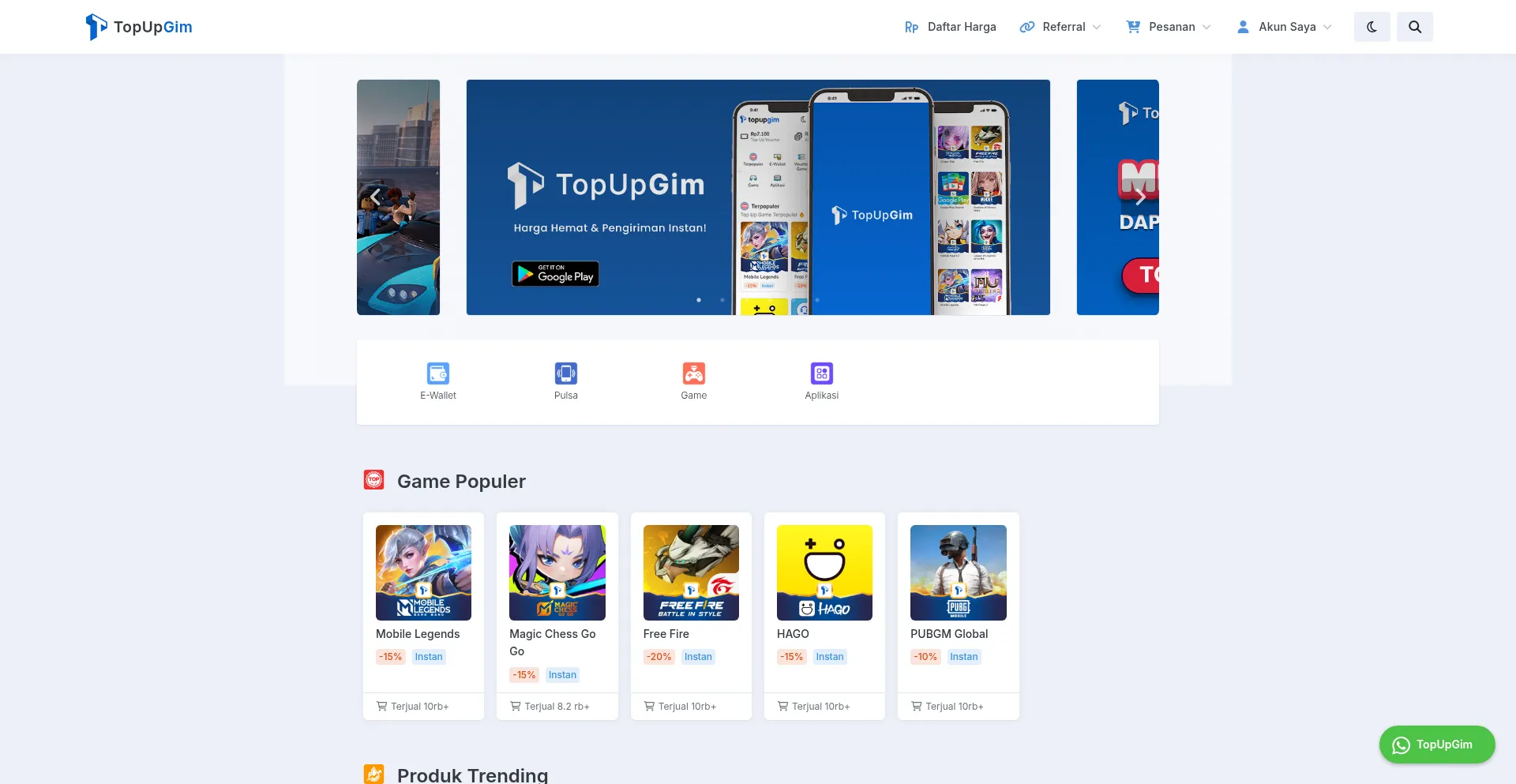Screen dimensions: 1516x784
Task: Toggle dark mode with moon icon
Action: (1372, 27)
